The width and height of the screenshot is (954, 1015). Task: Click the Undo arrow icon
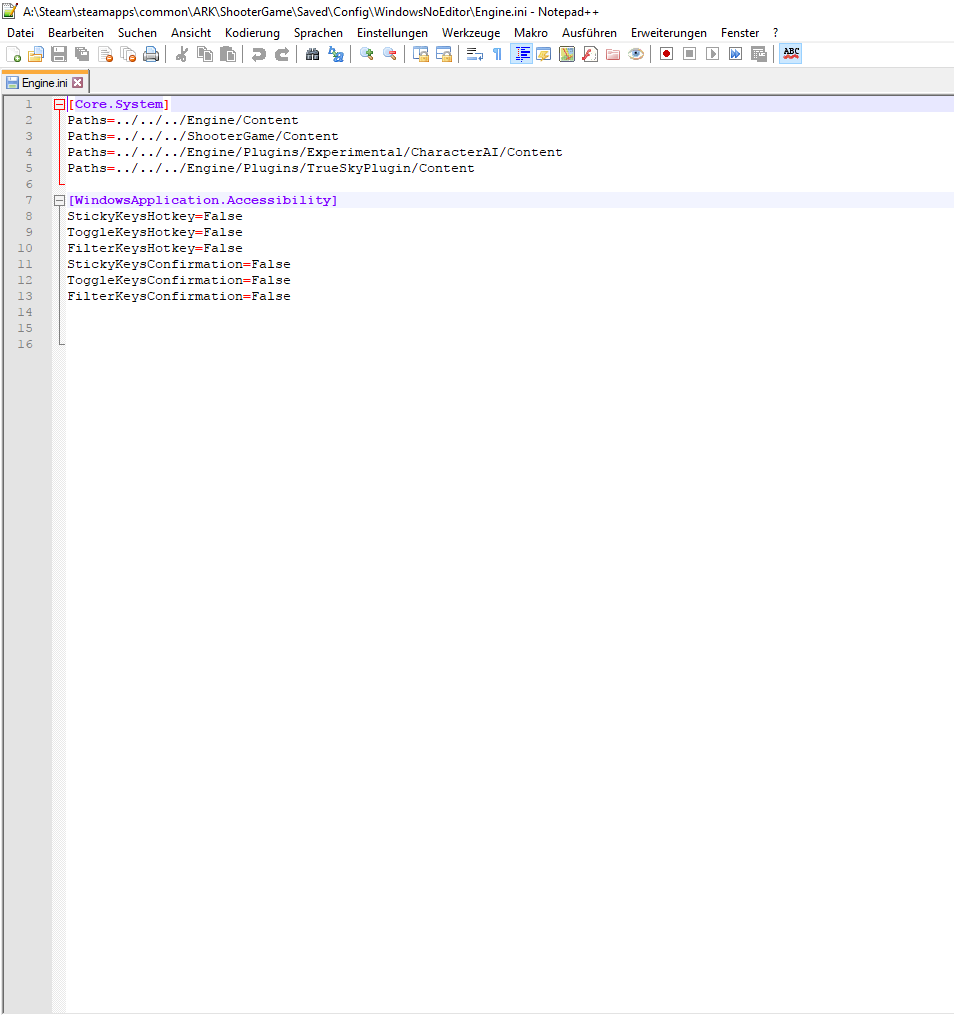pos(259,54)
